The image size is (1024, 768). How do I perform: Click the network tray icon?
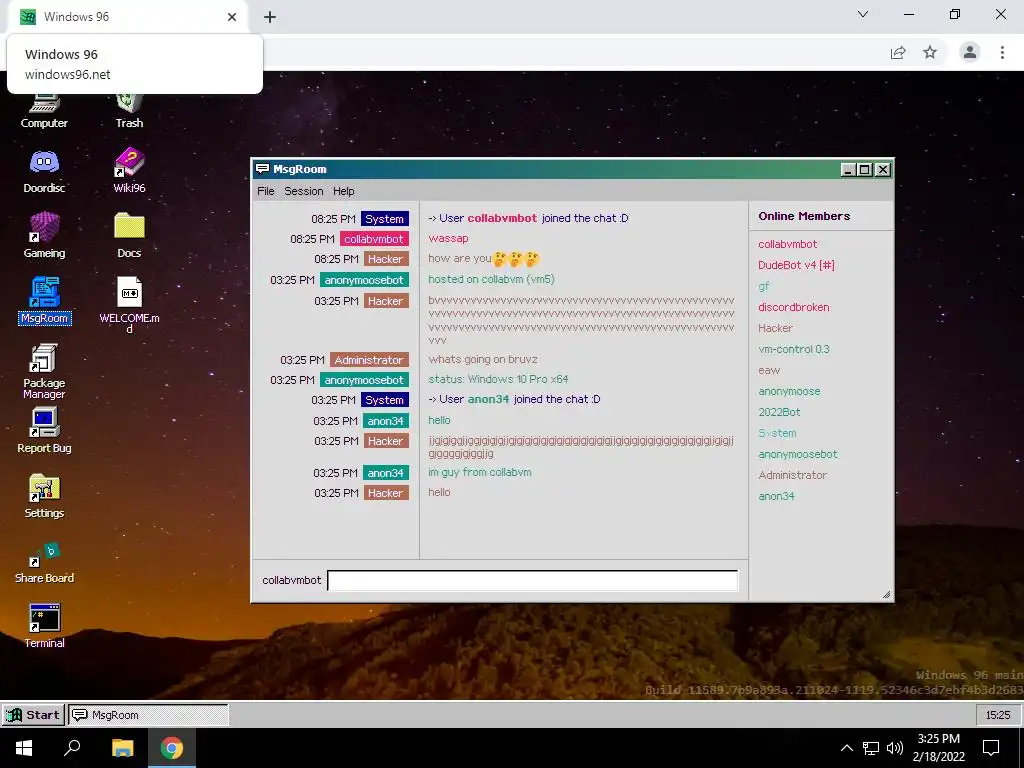(x=871, y=748)
